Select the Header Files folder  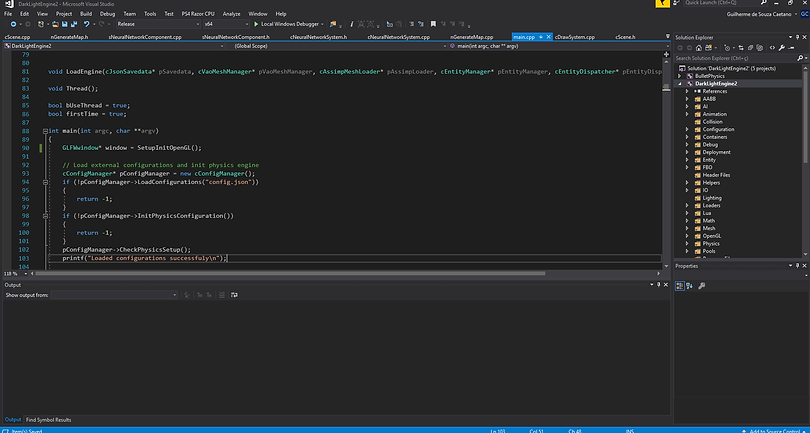(716, 175)
